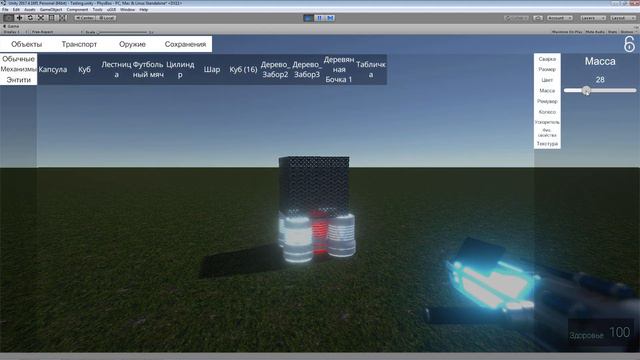Open the cloud services button
Screen dimensions: 640x360
pos(538,18)
